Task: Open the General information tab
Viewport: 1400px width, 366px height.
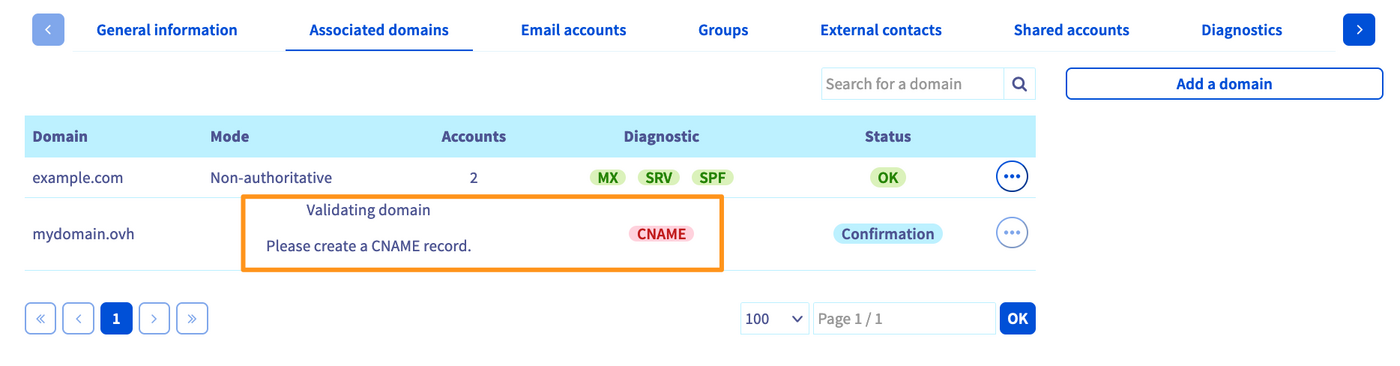Action: coord(167,30)
